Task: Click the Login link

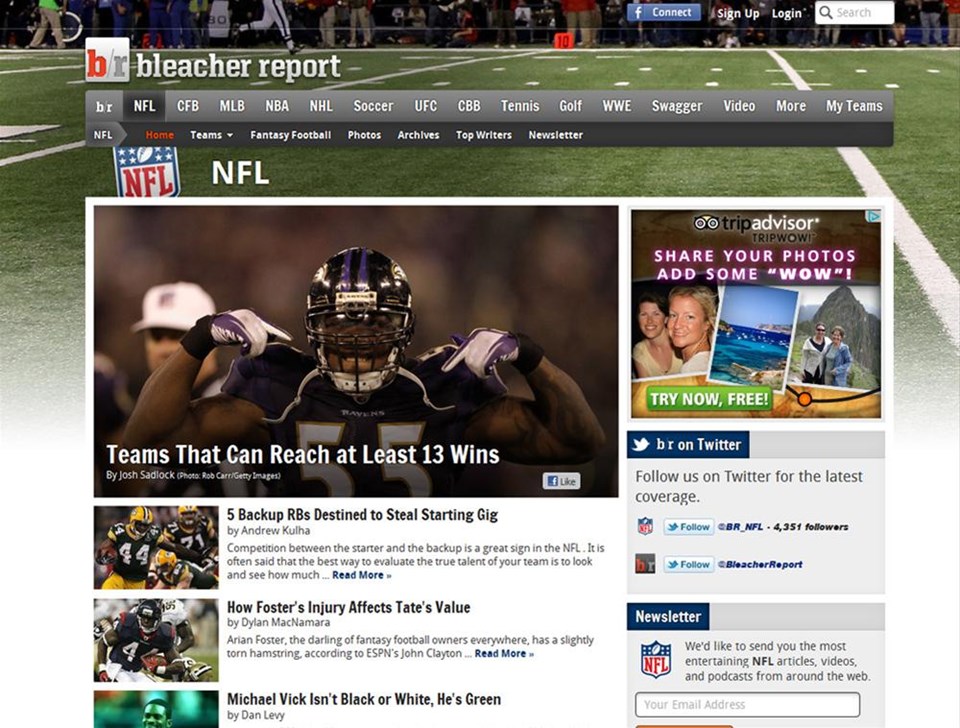Action: (787, 13)
